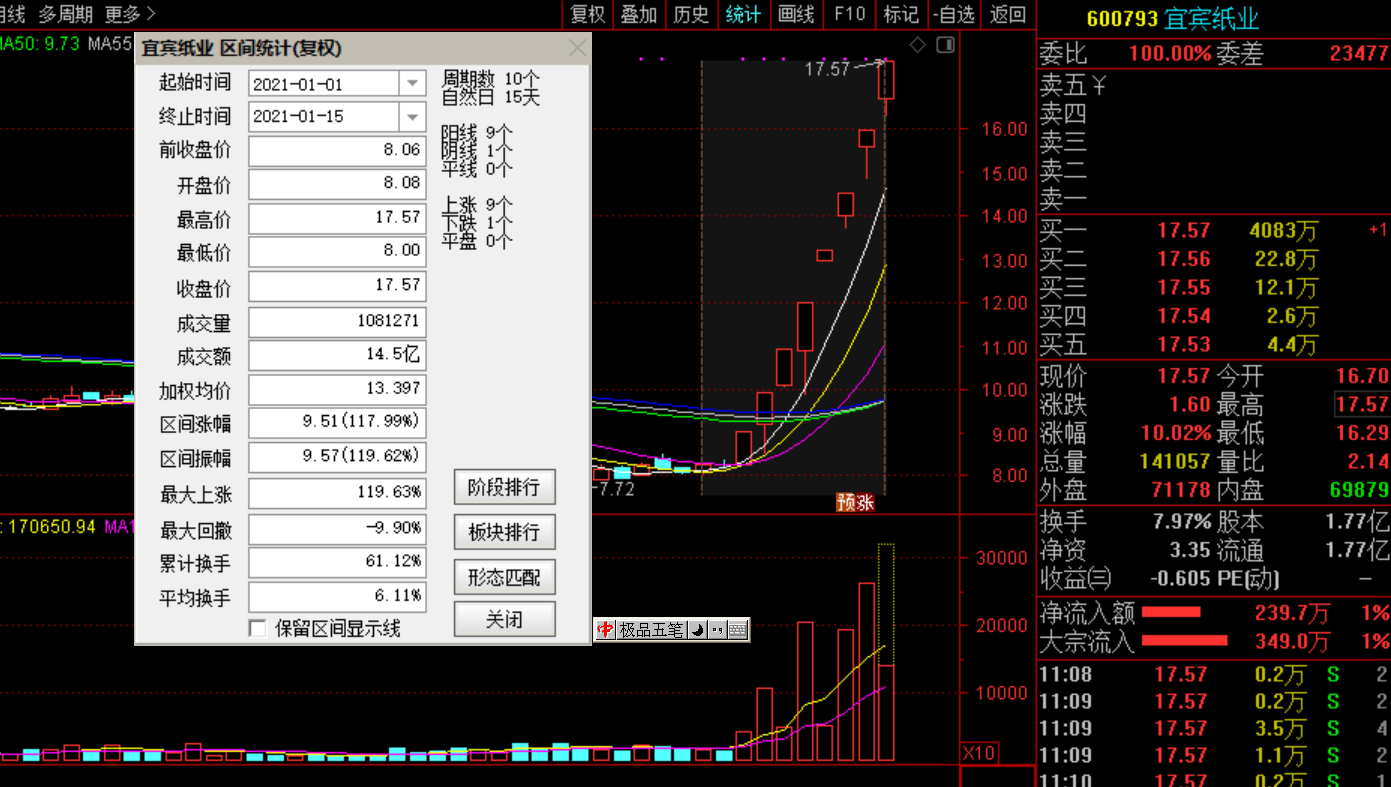Click the 17.57 high price label on chart
Viewport: 1391px width, 787px height.
(826, 69)
